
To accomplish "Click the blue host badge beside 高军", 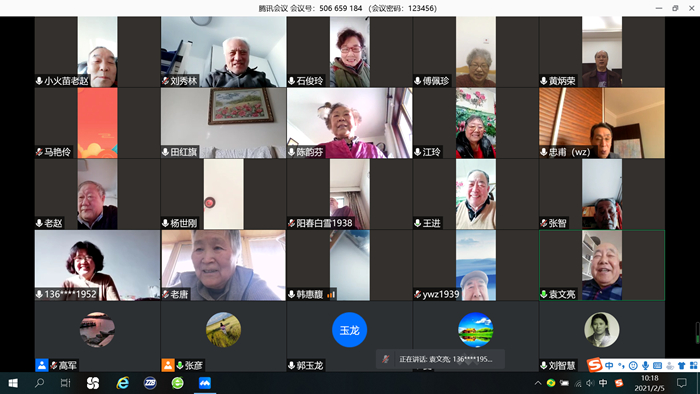I will pos(42,365).
